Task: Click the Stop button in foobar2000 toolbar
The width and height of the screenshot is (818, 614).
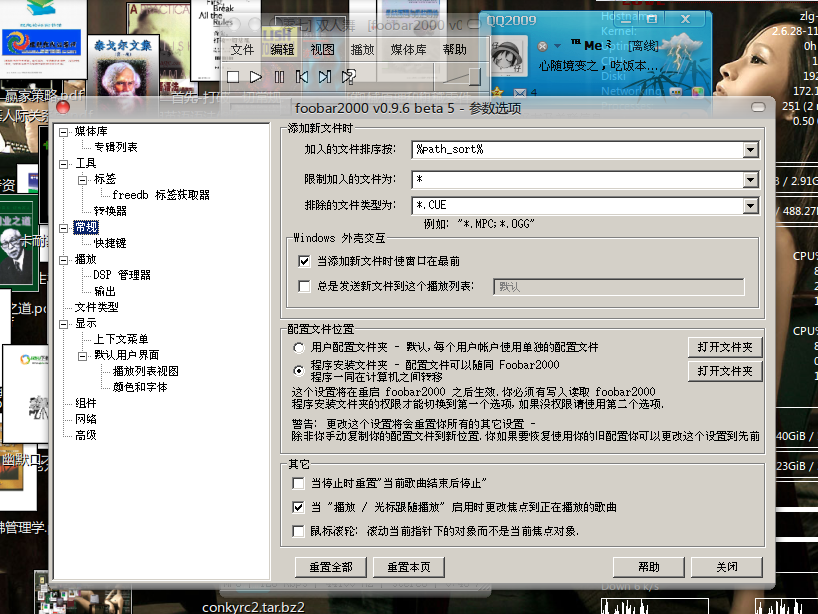Action: click(233, 77)
